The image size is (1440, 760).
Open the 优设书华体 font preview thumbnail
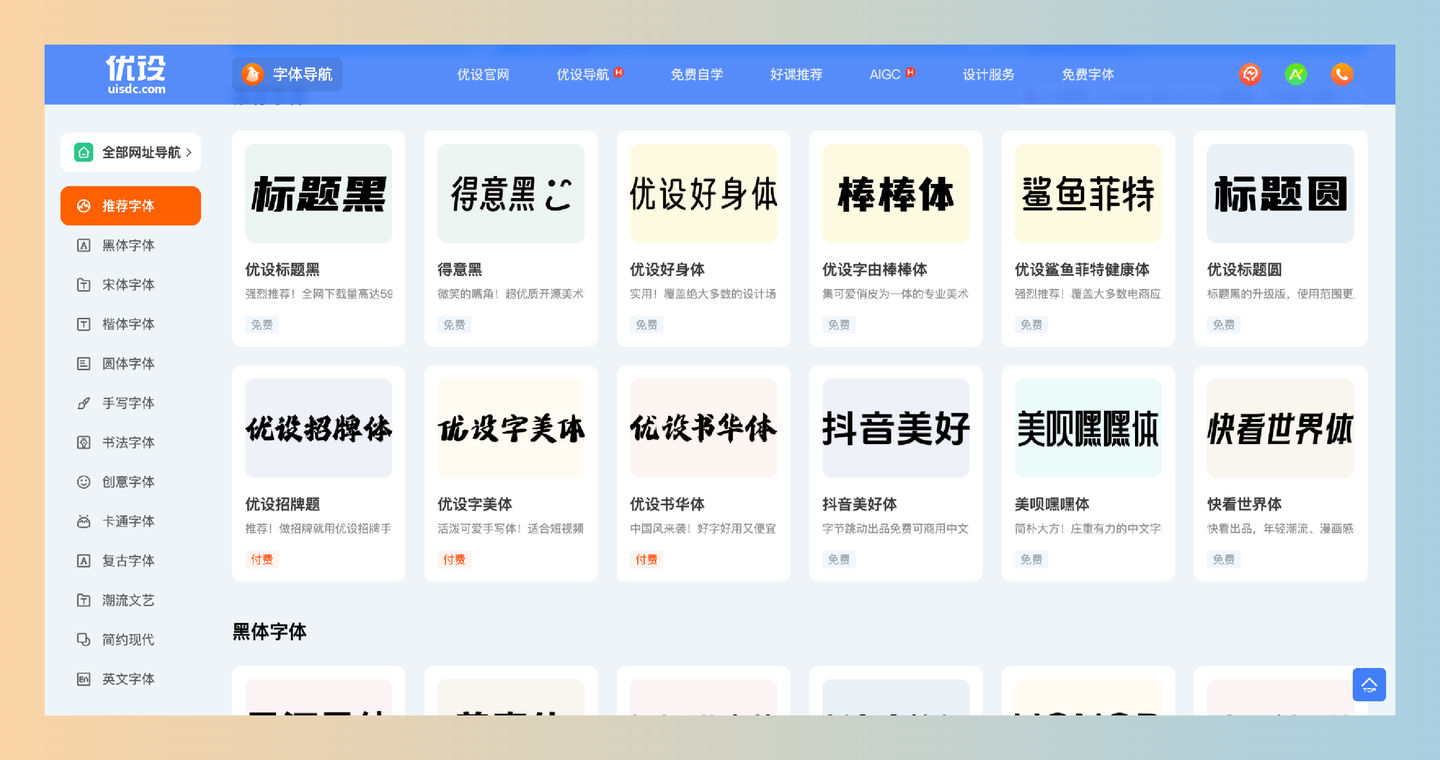703,428
